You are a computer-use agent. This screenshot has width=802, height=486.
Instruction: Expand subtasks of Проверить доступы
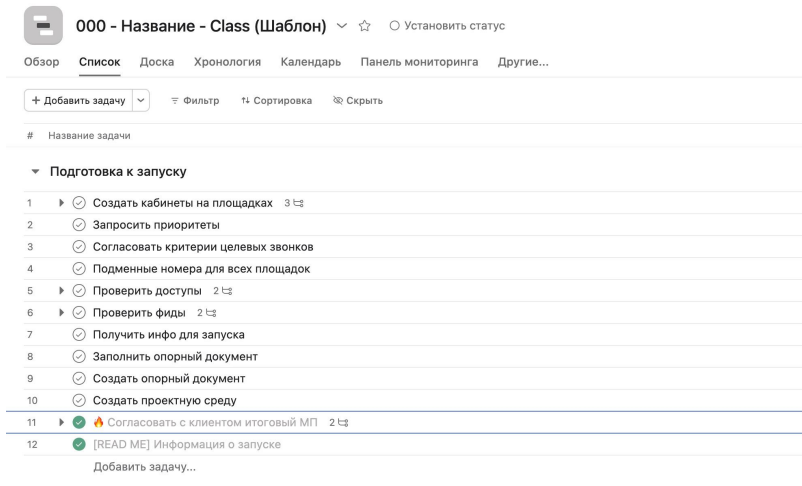tap(61, 291)
